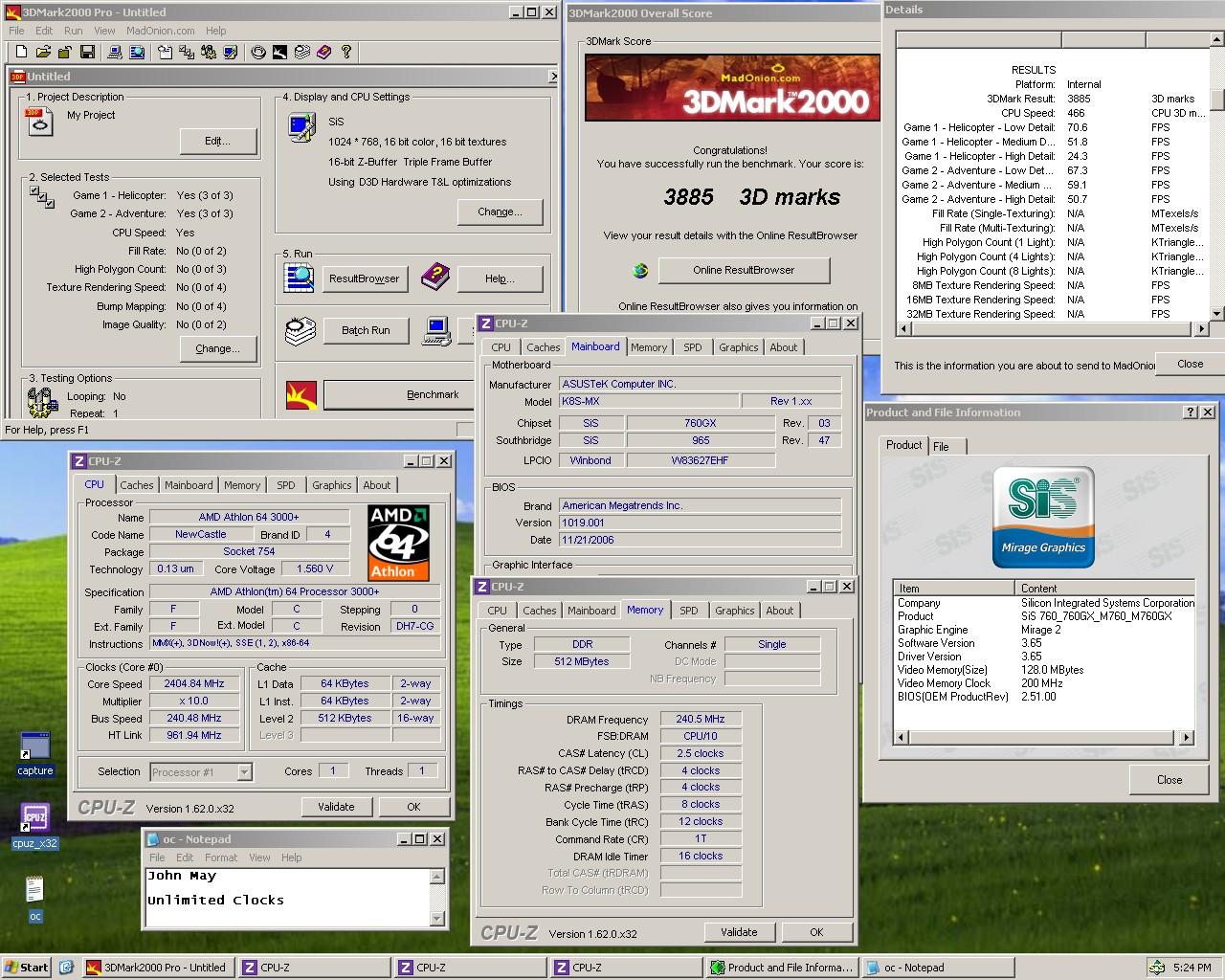The width and height of the screenshot is (1225, 980).
Task: Click the batch run stacked-pages toolbar icon
Action: click(x=301, y=52)
